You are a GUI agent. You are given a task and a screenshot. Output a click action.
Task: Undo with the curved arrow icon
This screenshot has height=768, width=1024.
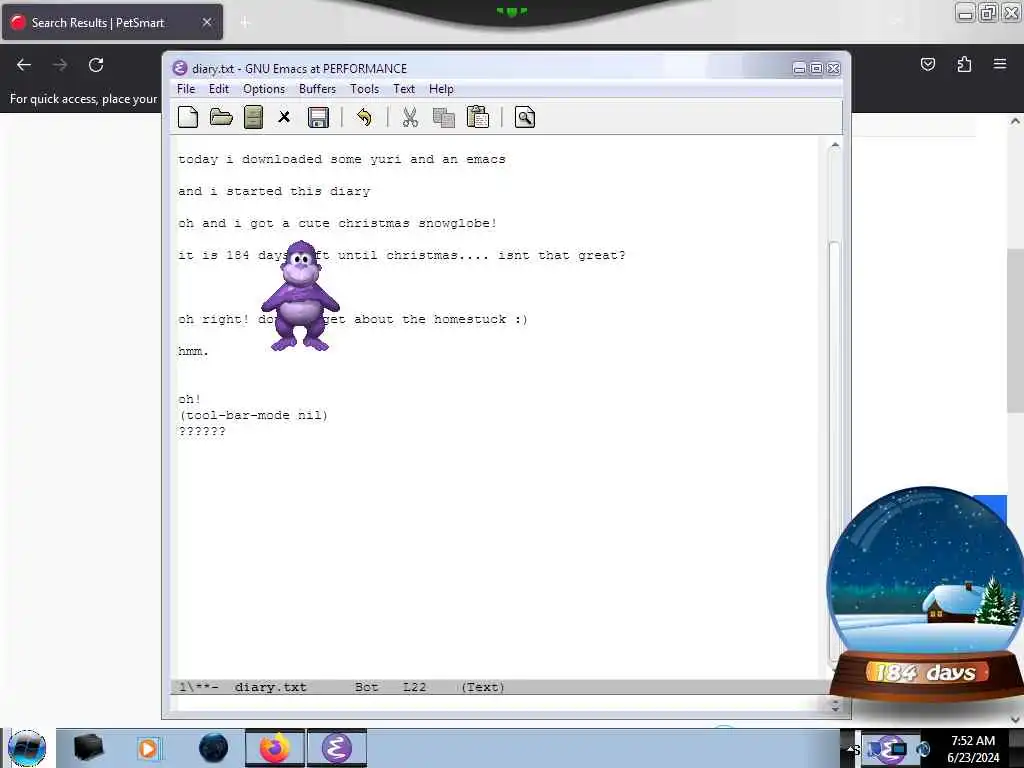[x=364, y=118]
